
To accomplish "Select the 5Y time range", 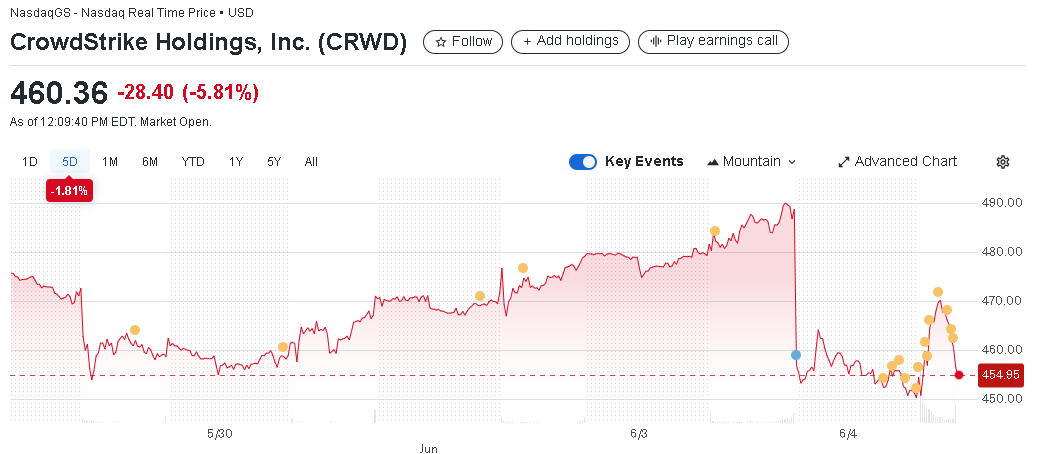I will point(274,162).
